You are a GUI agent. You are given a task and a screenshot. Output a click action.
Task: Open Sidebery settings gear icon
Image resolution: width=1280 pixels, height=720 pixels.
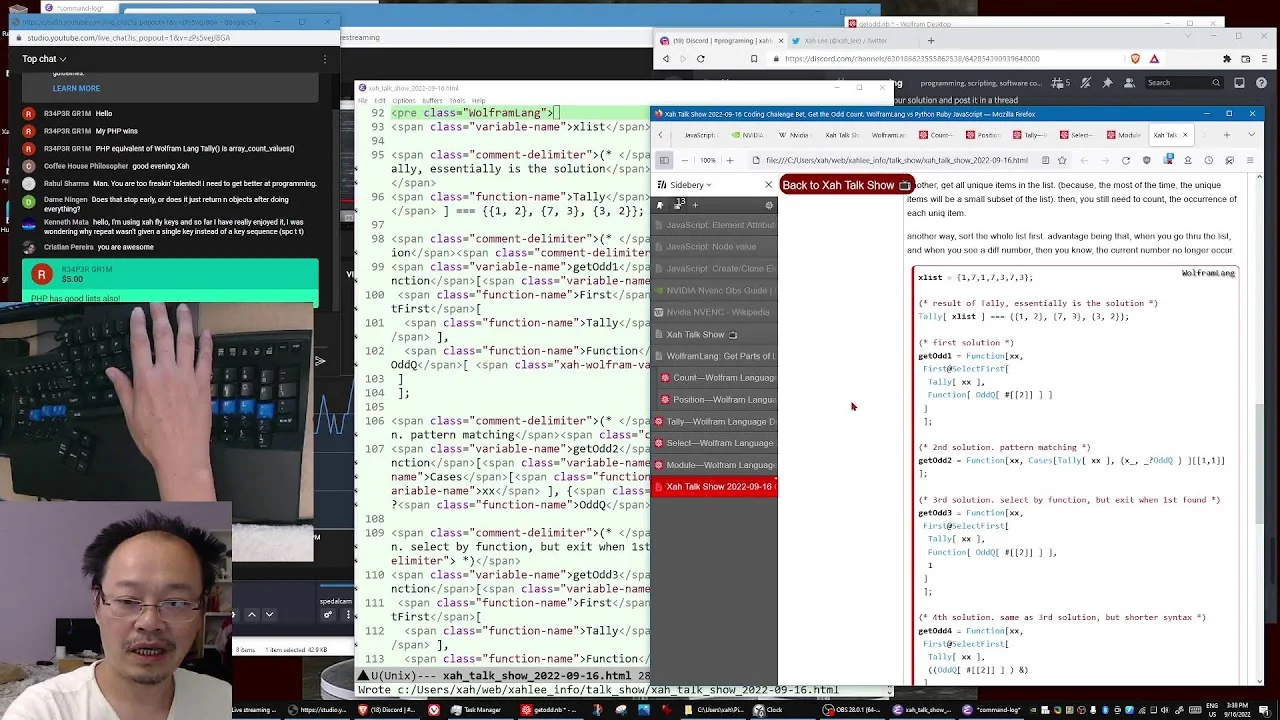pos(769,205)
